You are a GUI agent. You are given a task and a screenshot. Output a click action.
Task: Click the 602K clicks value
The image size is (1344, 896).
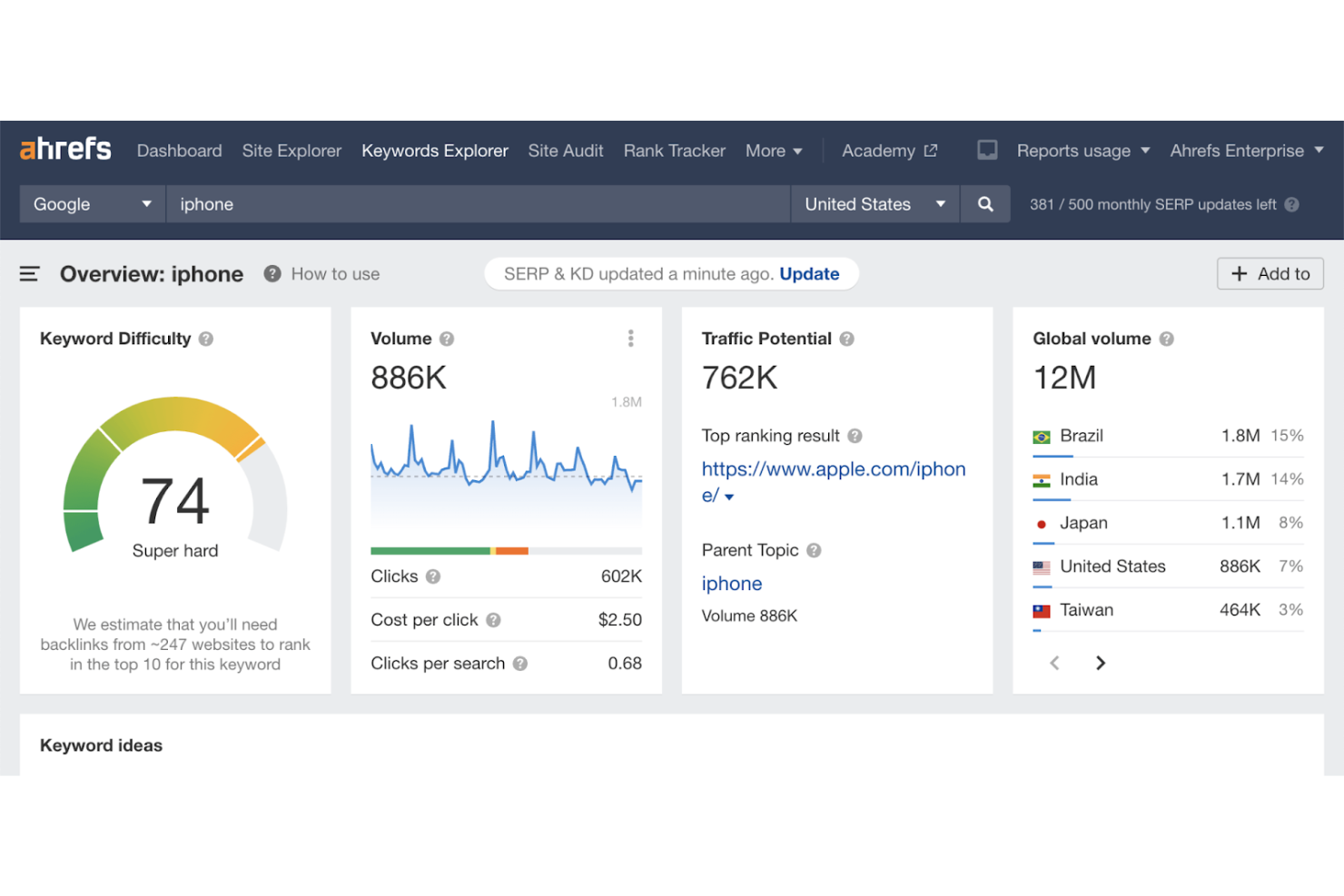pos(621,576)
